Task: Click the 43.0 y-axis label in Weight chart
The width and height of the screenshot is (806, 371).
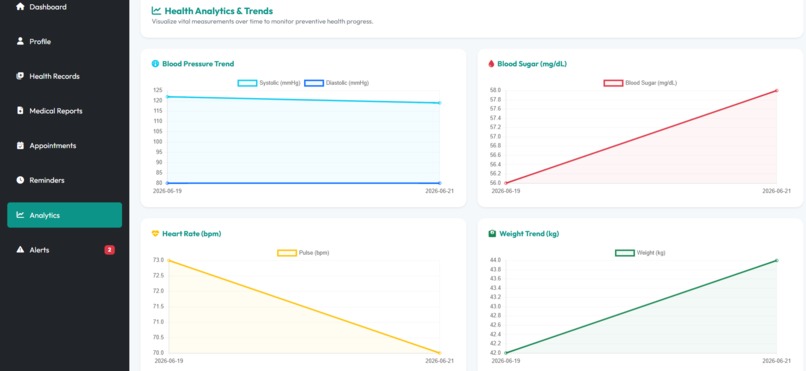Action: pyautogui.click(x=495, y=307)
